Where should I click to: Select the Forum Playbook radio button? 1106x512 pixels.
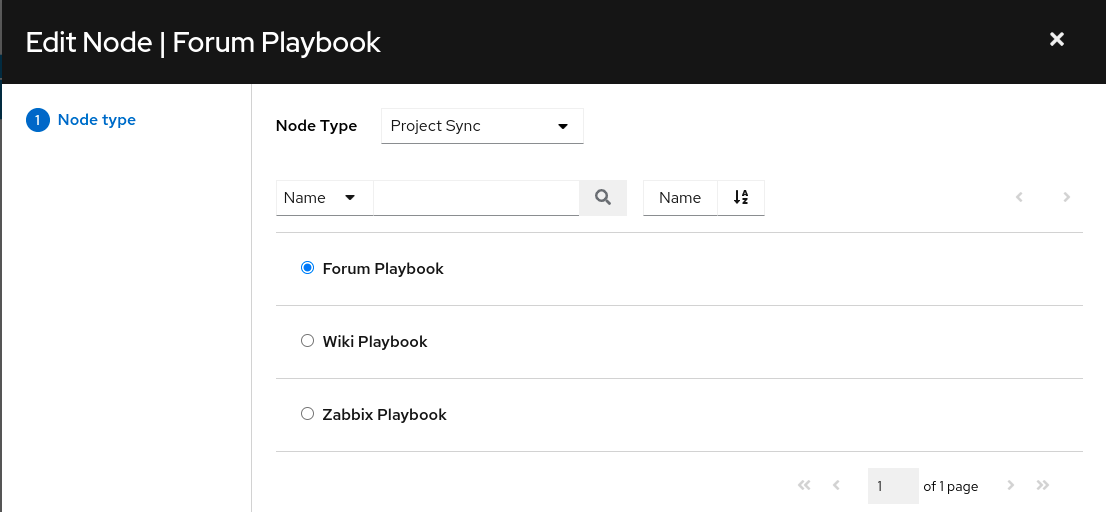pos(308,268)
